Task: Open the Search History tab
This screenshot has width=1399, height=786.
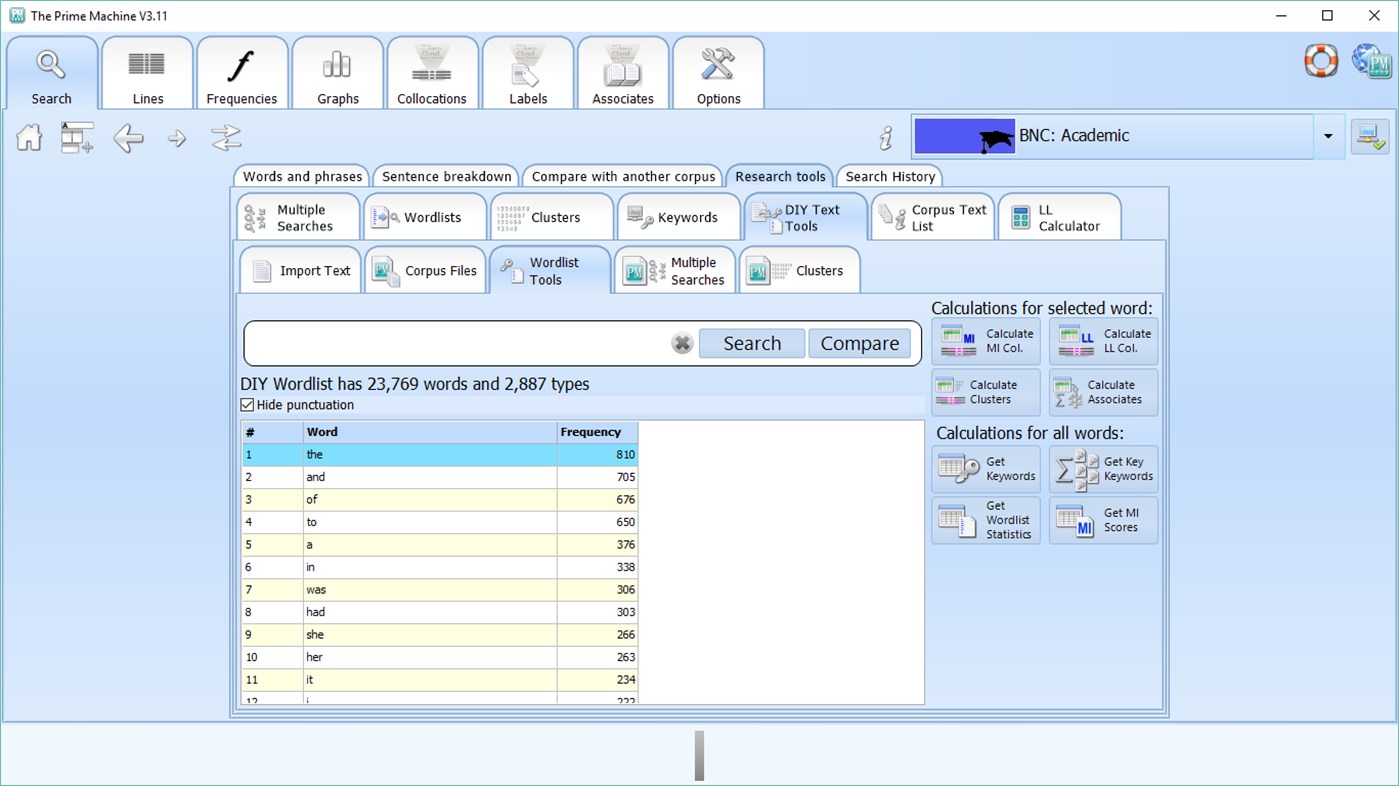Action: point(890,176)
